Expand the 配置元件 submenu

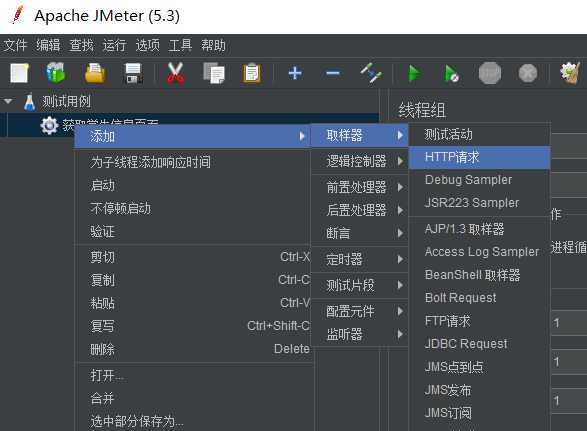coord(359,311)
